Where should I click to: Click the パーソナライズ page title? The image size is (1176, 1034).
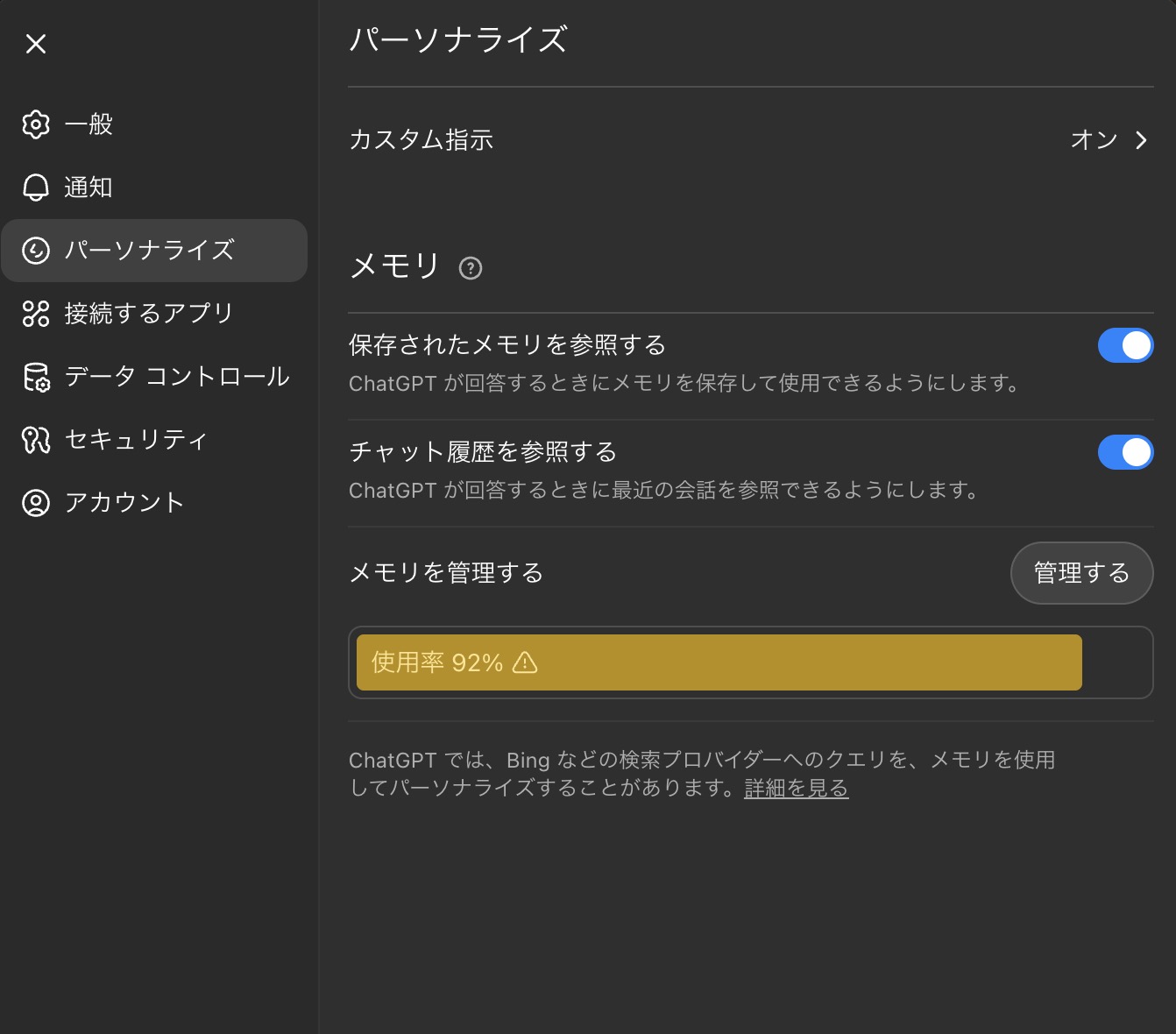coord(458,40)
